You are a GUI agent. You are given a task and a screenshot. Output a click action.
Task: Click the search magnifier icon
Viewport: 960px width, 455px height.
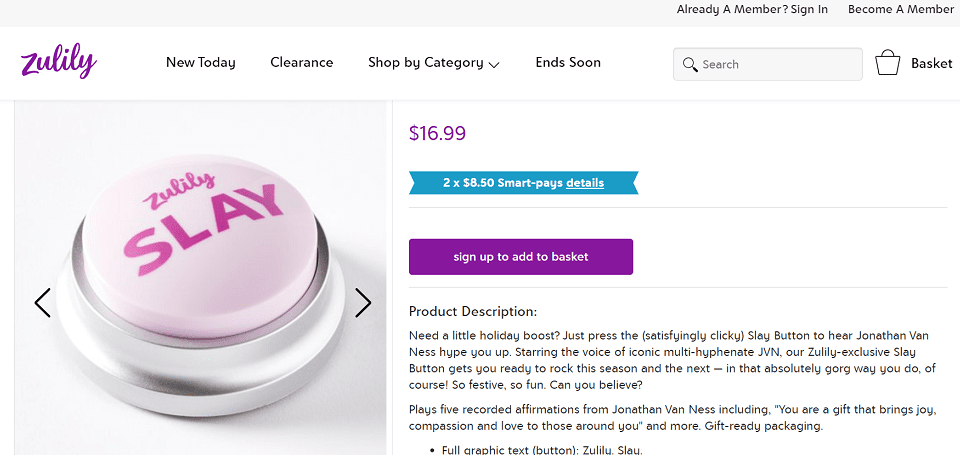pos(689,64)
